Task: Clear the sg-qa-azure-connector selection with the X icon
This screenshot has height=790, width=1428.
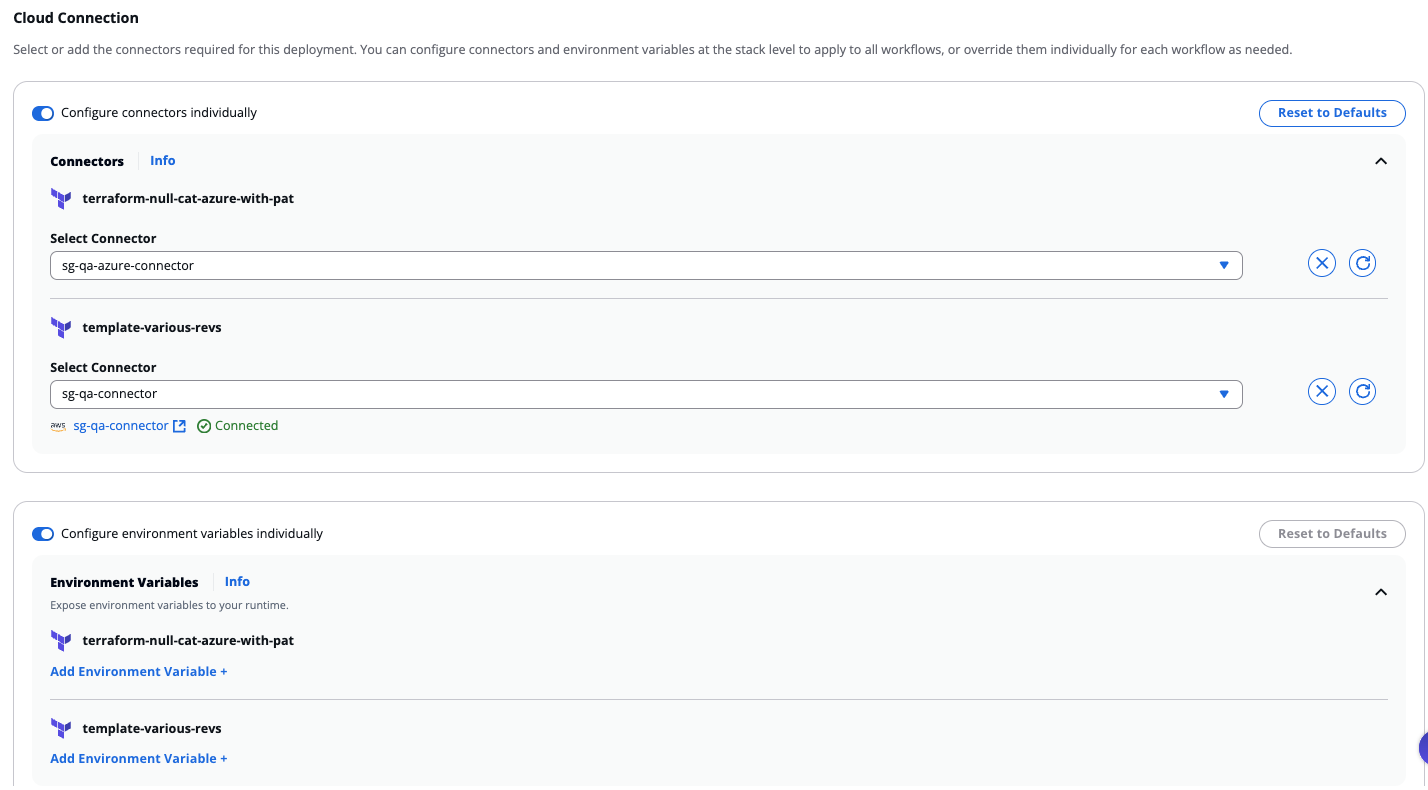Action: click(1321, 263)
